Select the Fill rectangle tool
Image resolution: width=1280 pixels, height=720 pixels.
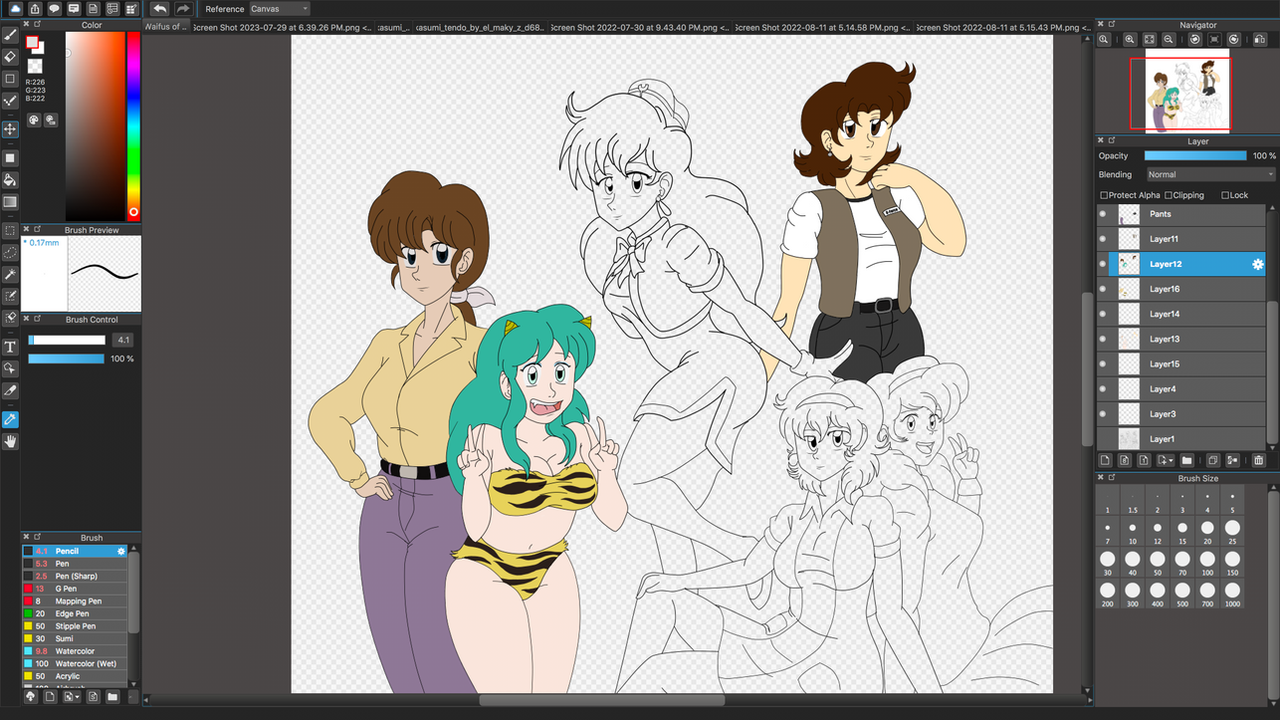pos(10,158)
